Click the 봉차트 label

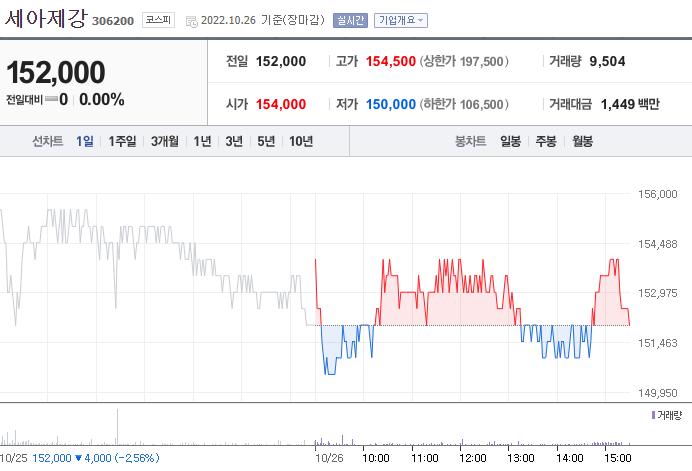[470, 141]
